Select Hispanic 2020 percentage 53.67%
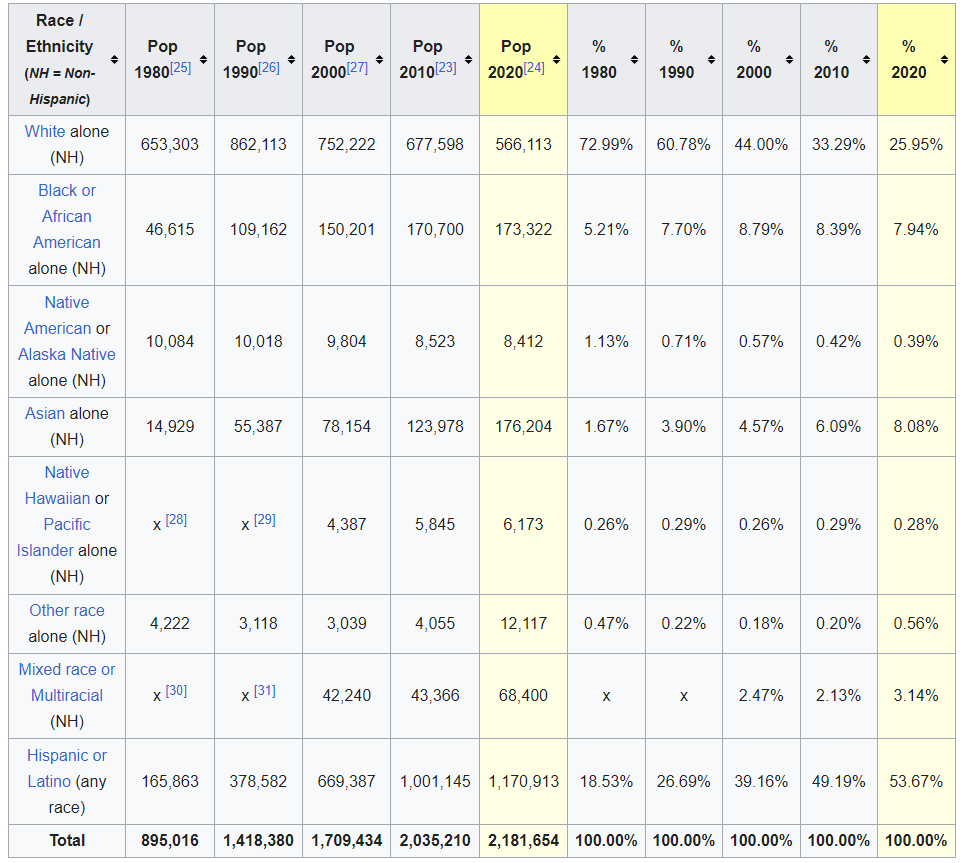The width and height of the screenshot is (970, 863). click(x=916, y=782)
